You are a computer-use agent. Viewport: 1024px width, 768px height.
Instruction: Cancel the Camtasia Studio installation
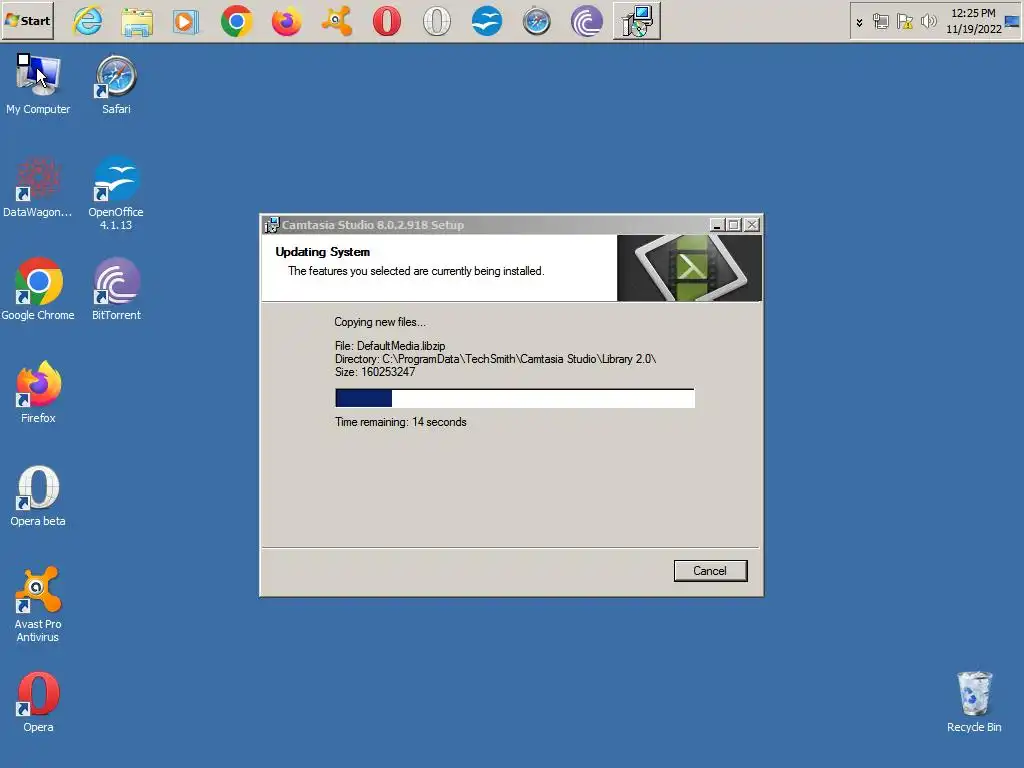710,571
